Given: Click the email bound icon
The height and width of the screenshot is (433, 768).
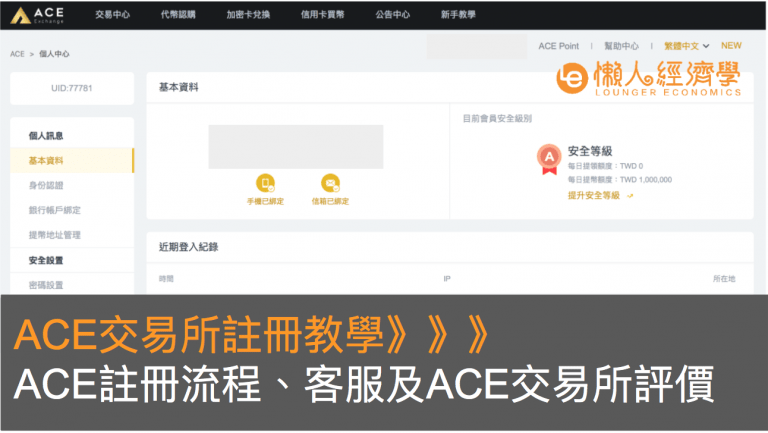Looking at the screenshot, I should [x=330, y=183].
